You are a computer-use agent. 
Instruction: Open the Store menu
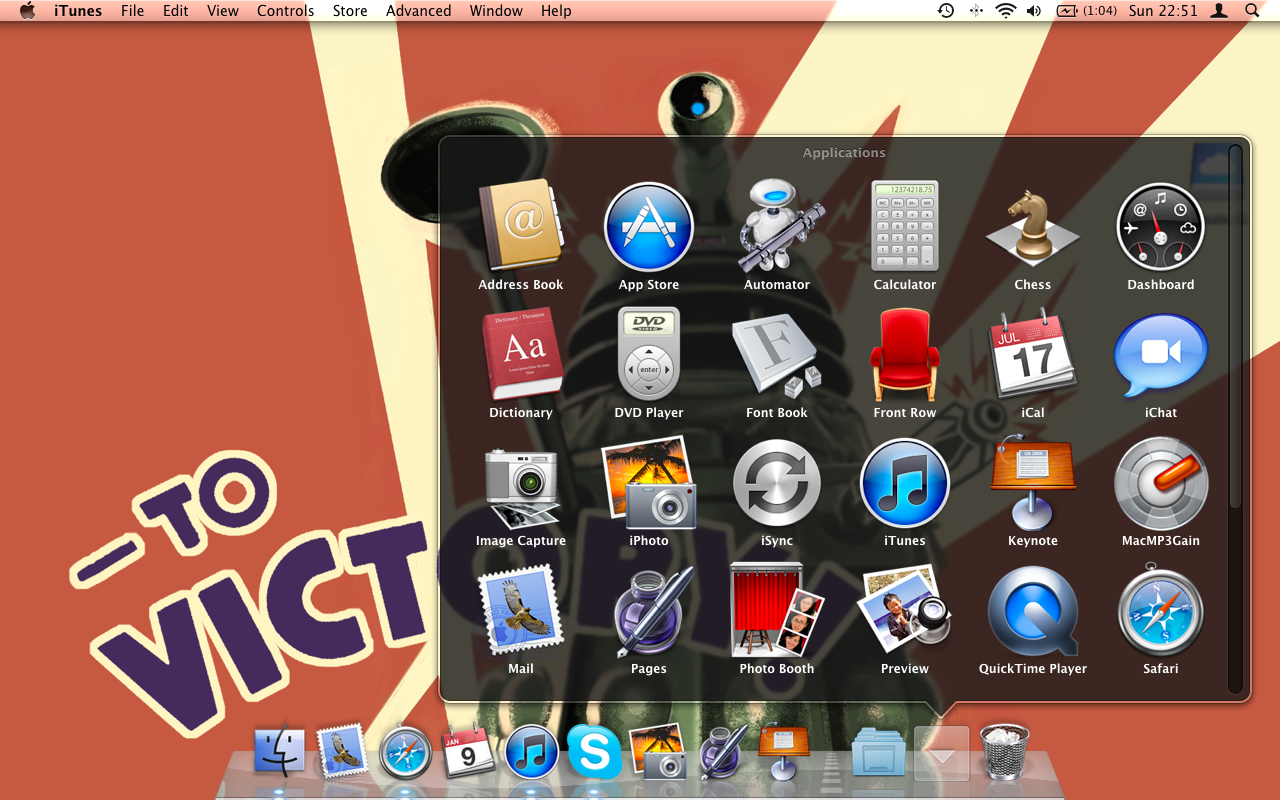click(350, 11)
